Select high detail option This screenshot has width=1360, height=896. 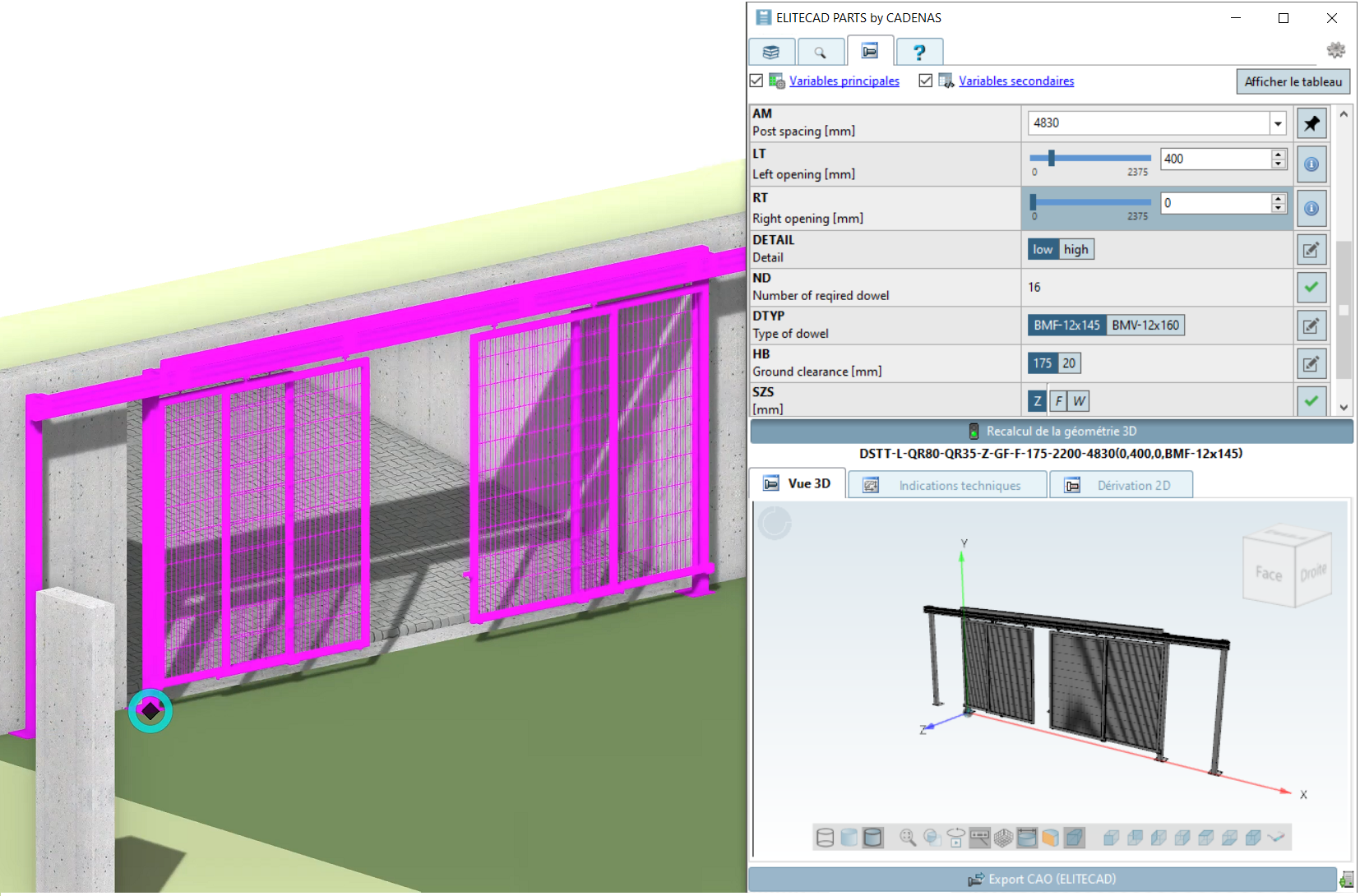click(1076, 249)
